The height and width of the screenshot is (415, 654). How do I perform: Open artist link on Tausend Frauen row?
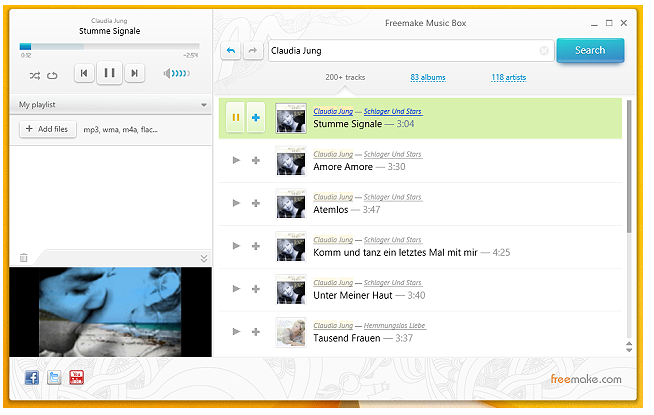click(x=333, y=326)
